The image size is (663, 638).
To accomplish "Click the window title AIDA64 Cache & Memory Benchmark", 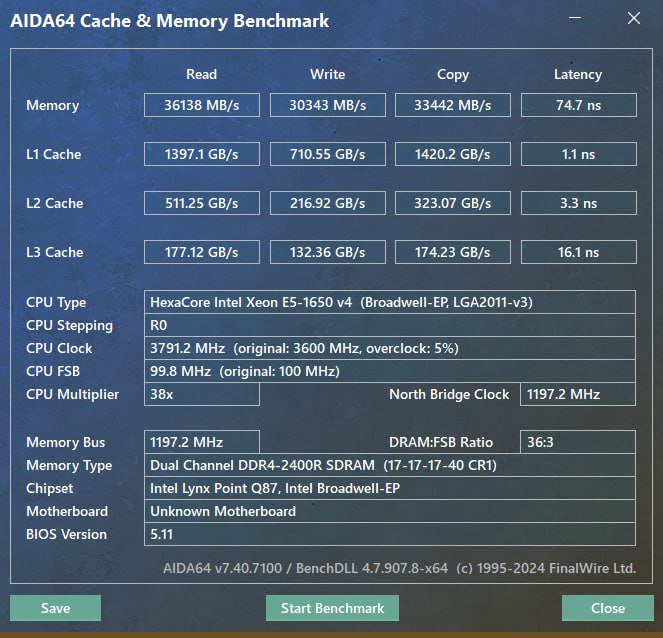I will tap(170, 21).
